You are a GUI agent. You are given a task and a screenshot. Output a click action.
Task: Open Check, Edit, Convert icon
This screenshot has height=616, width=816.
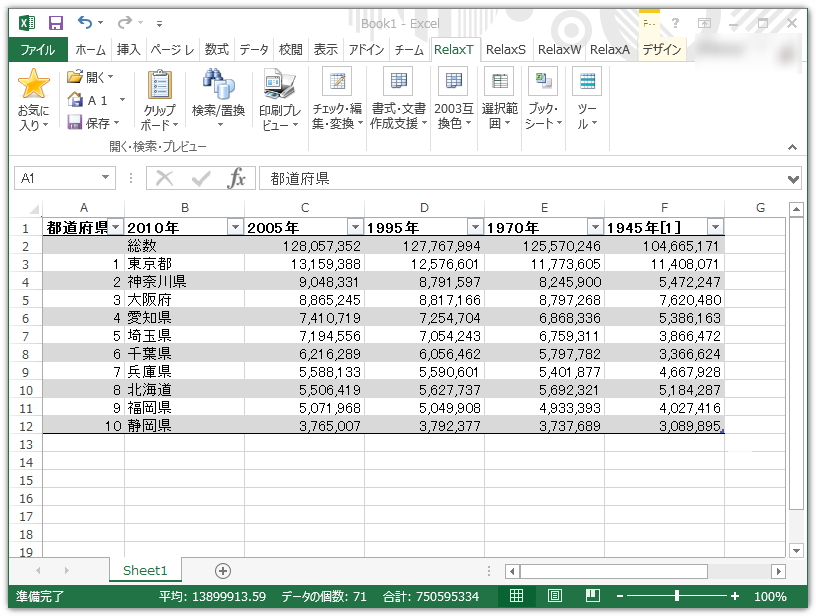pos(337,81)
